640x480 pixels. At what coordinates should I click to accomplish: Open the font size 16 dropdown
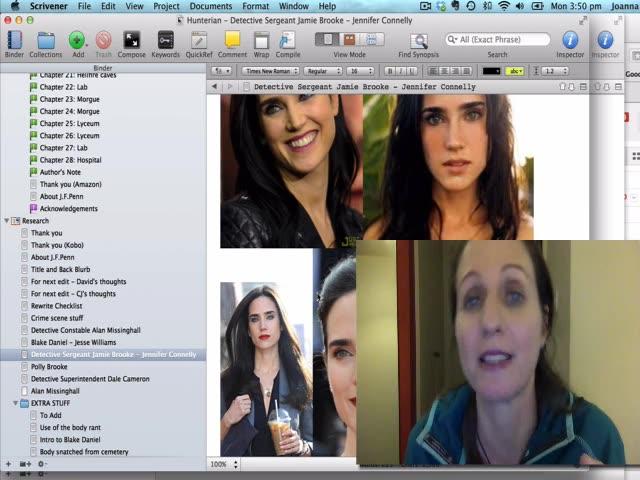point(360,71)
